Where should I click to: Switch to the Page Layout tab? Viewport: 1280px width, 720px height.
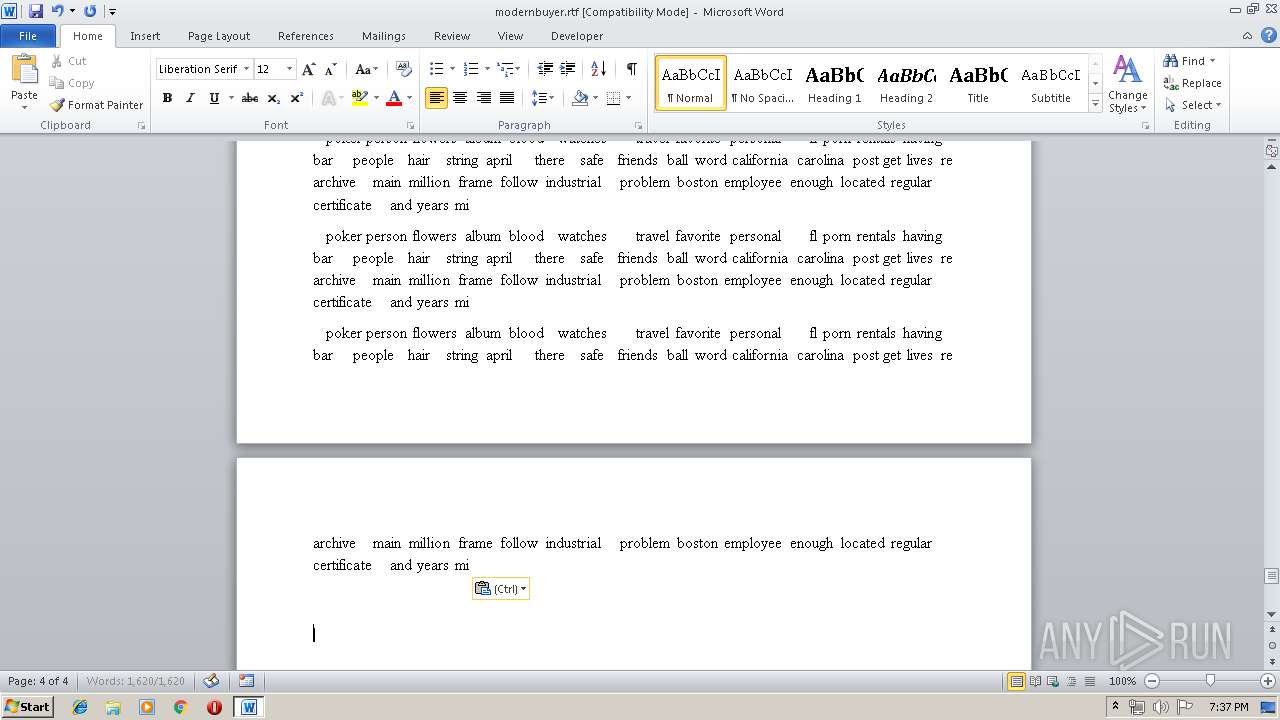point(219,36)
